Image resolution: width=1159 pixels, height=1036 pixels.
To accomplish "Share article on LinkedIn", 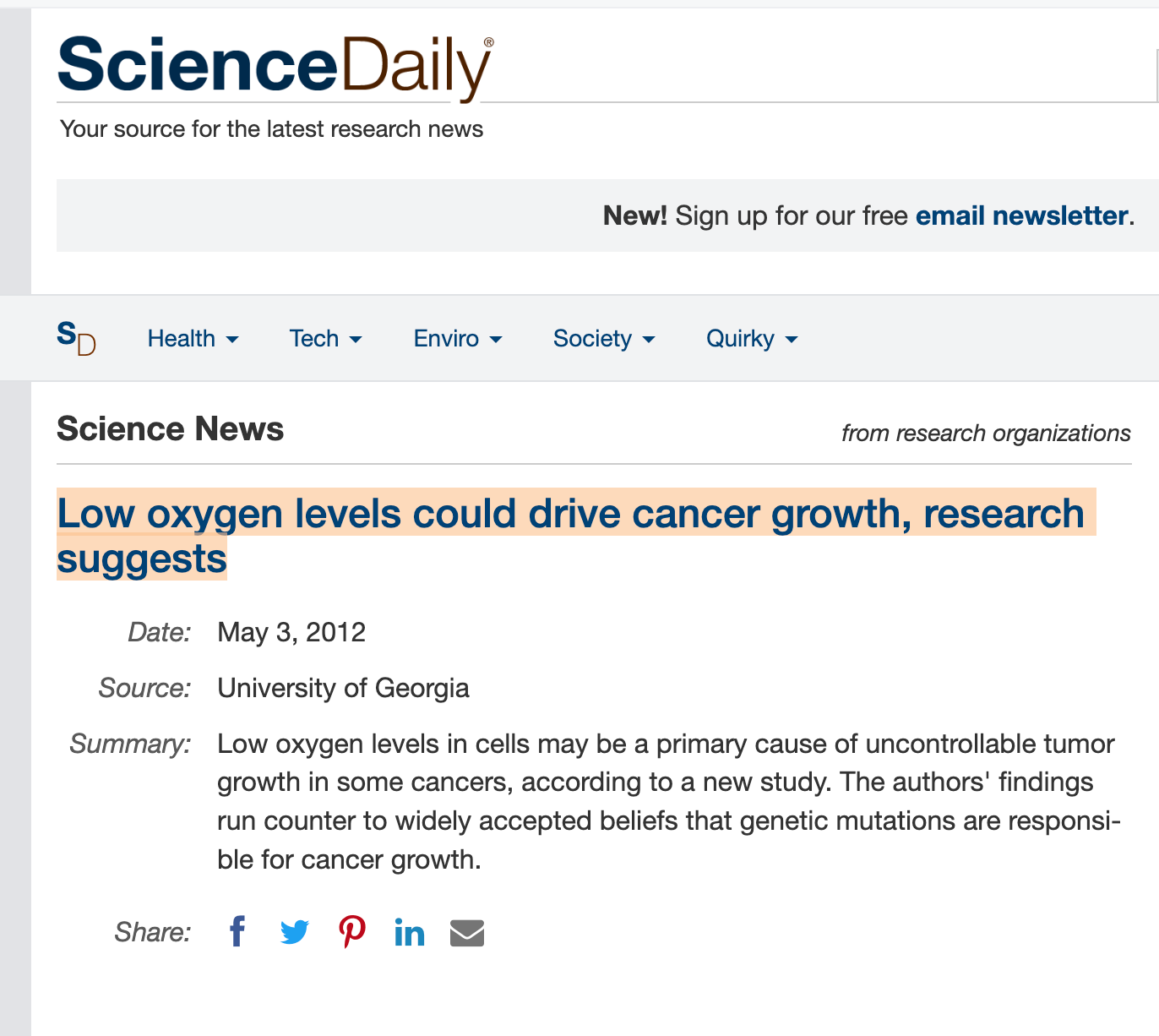I will [410, 932].
